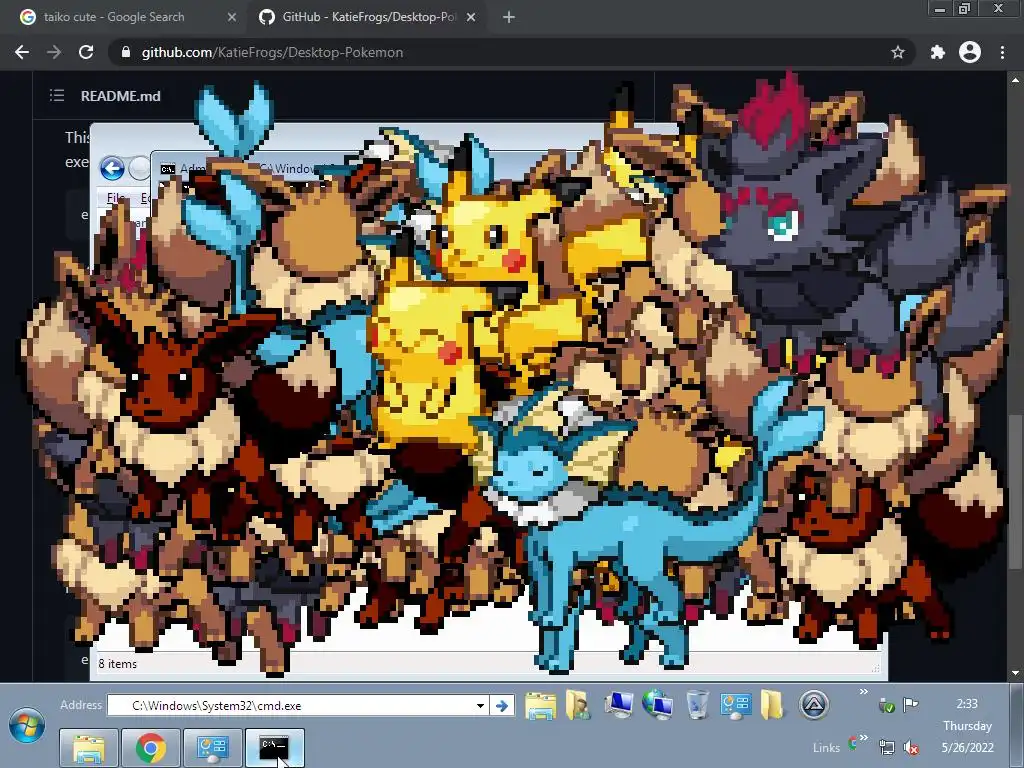The width and height of the screenshot is (1024, 768).
Task: Close the taiko cute search tab
Action: [232, 17]
